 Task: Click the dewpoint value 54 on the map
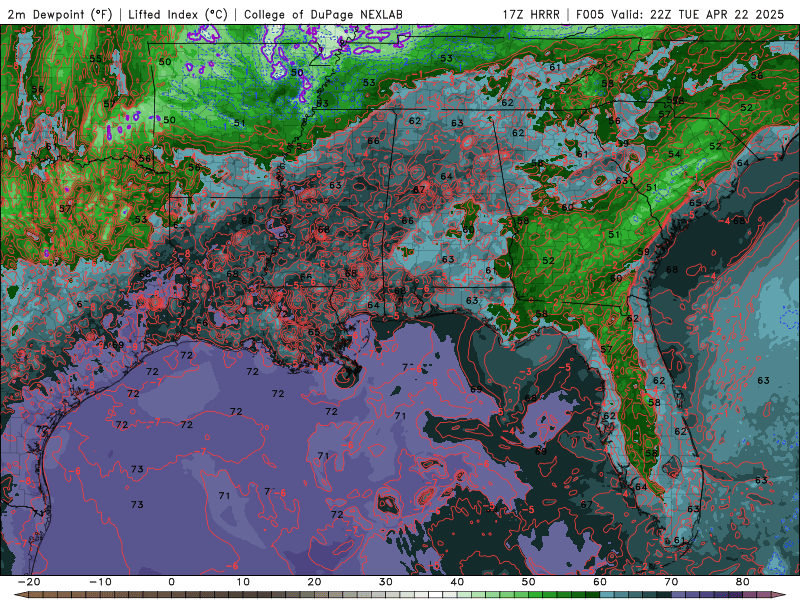pyautogui.click(x=674, y=154)
